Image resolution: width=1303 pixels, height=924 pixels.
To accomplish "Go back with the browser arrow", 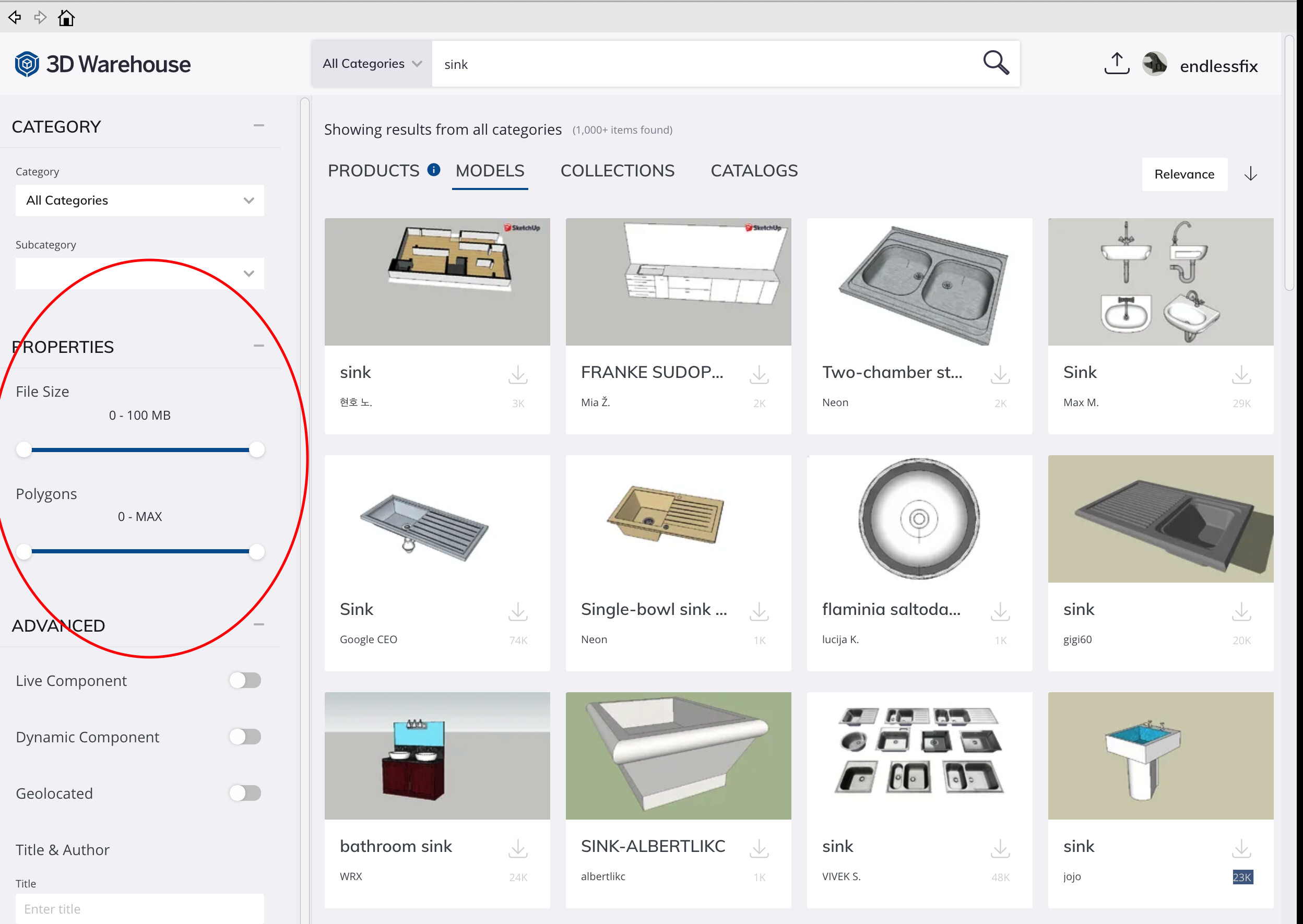I will pos(15,18).
